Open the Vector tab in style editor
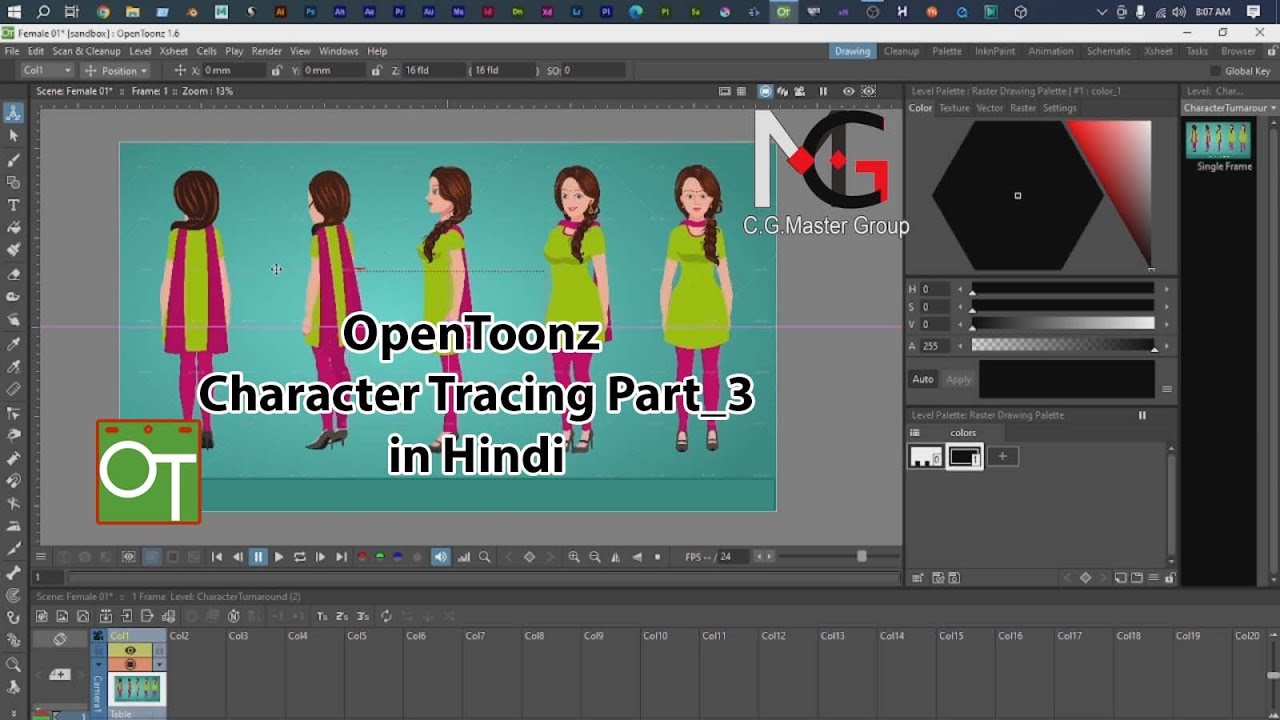1280x720 pixels. click(990, 108)
